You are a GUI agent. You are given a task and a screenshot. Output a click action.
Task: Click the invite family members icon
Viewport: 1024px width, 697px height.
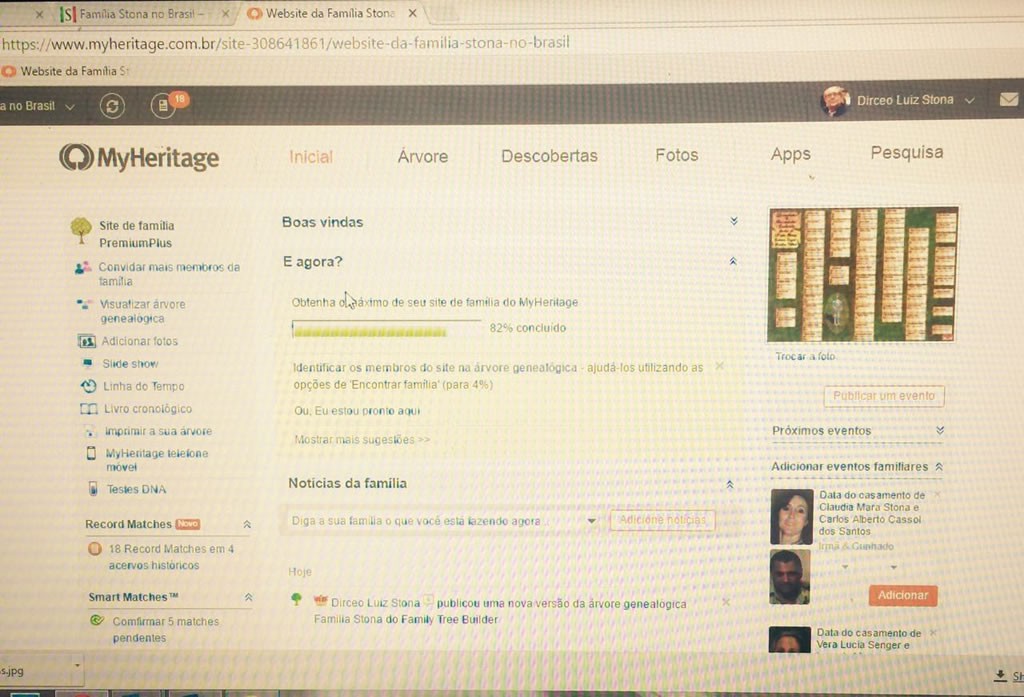pyautogui.click(x=82, y=268)
